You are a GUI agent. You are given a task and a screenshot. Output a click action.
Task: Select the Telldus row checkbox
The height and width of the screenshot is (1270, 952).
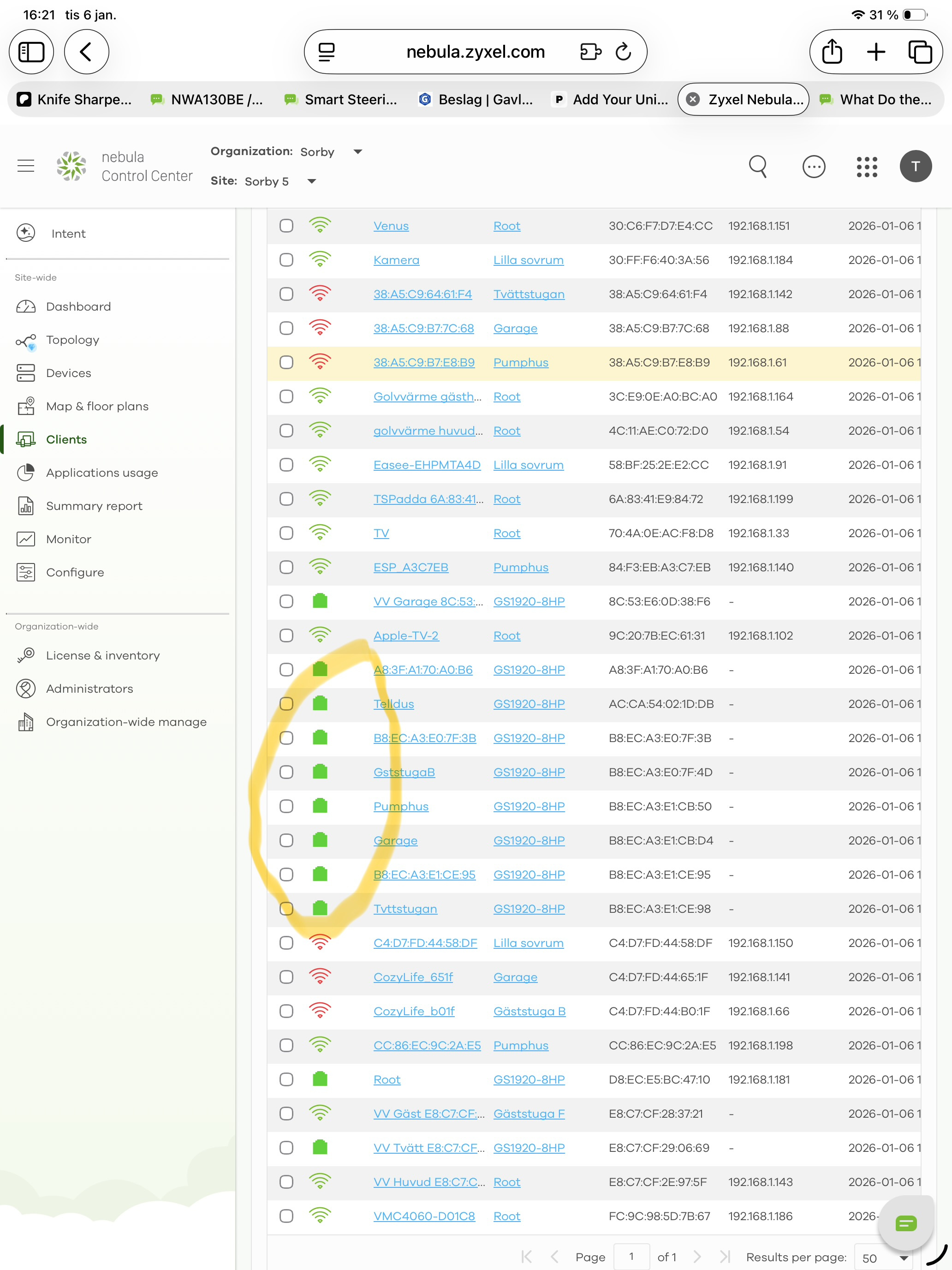pyautogui.click(x=286, y=704)
